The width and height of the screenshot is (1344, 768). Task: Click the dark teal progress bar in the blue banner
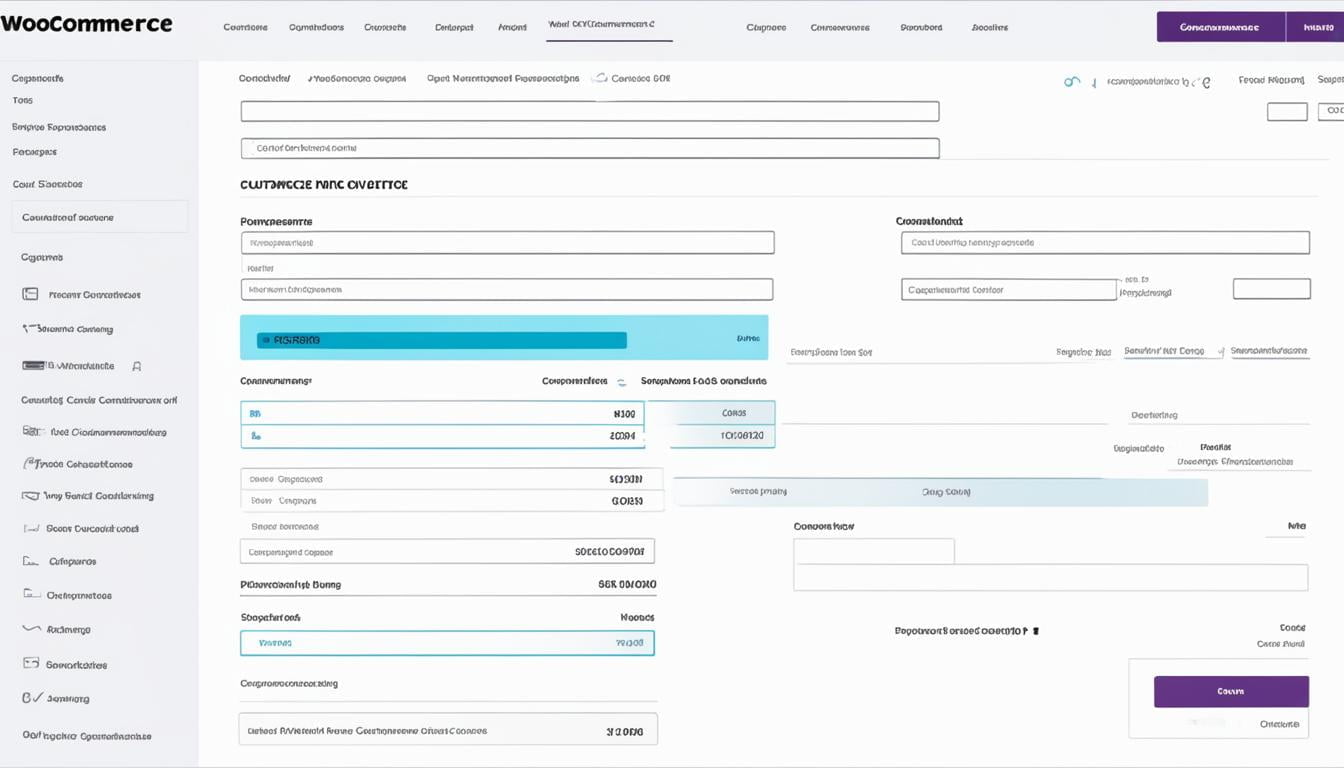tap(441, 340)
